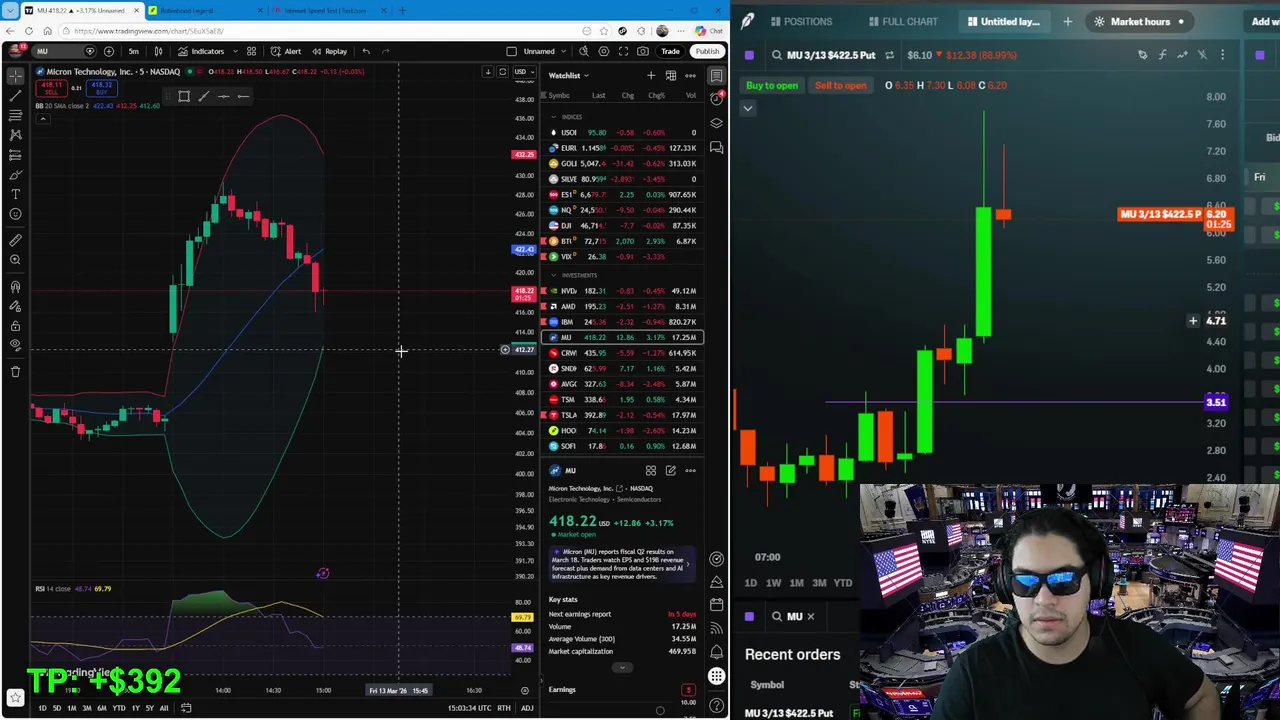Delete drawings with trash can icon
The height and width of the screenshot is (720, 1280).
15,372
